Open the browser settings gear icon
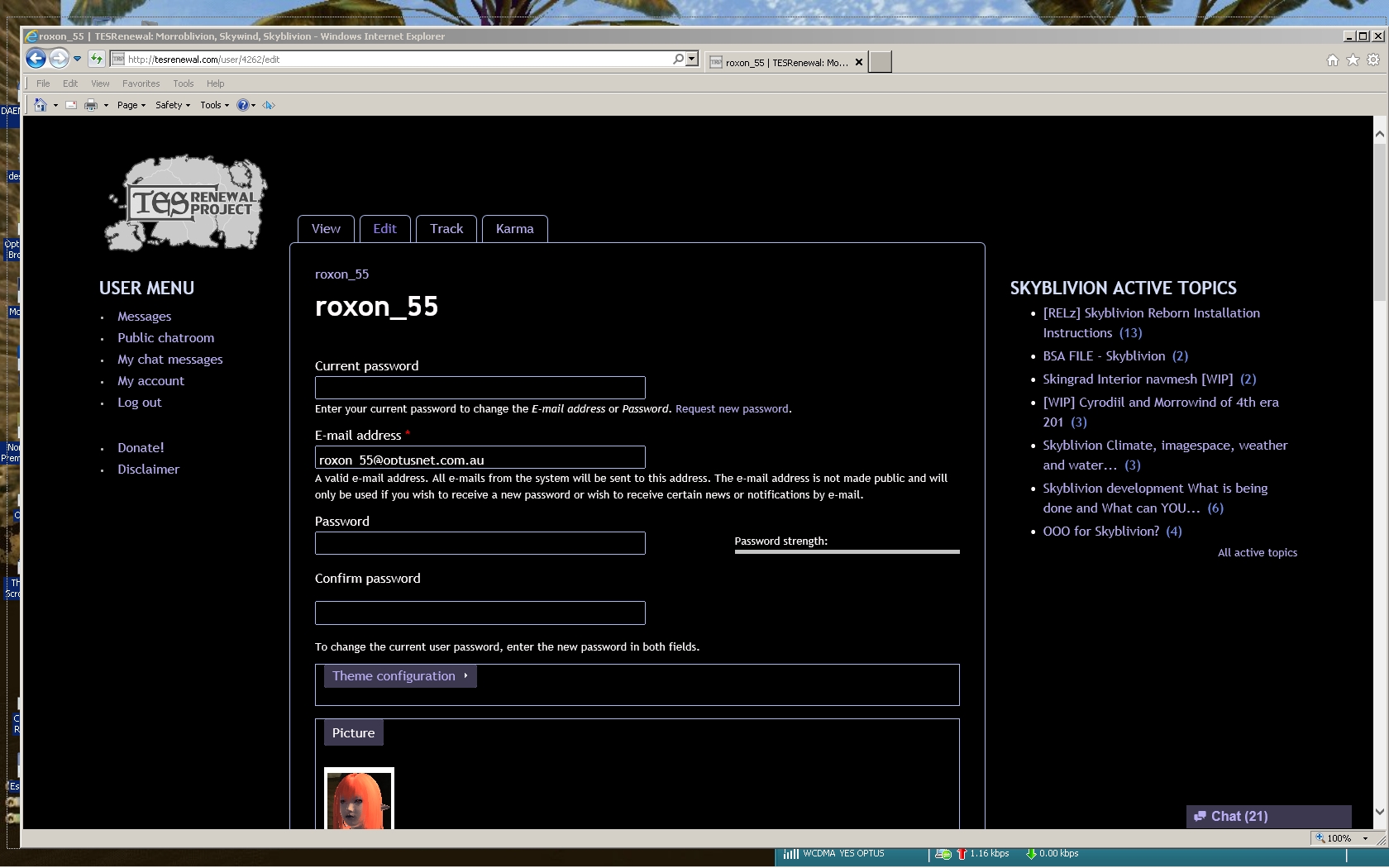 tap(1373, 60)
